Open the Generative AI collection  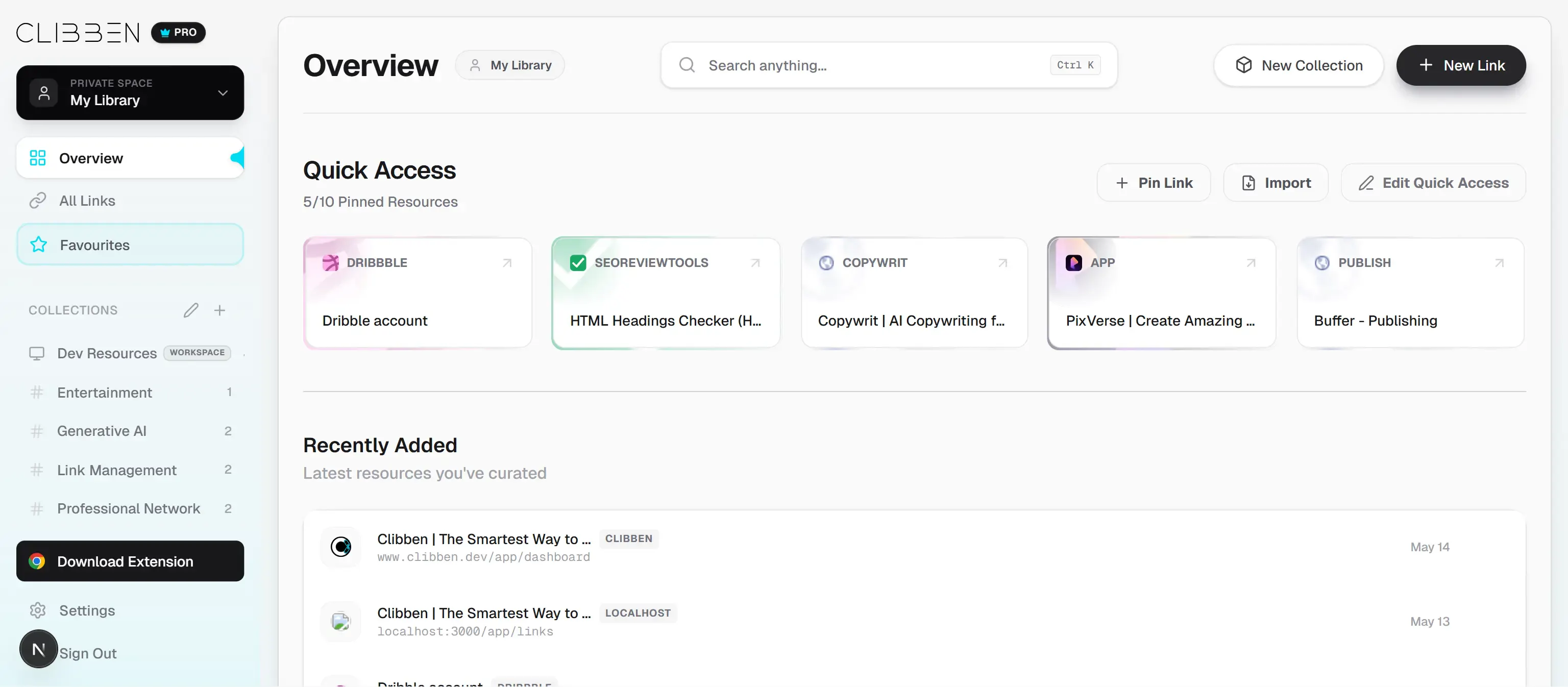click(130, 431)
